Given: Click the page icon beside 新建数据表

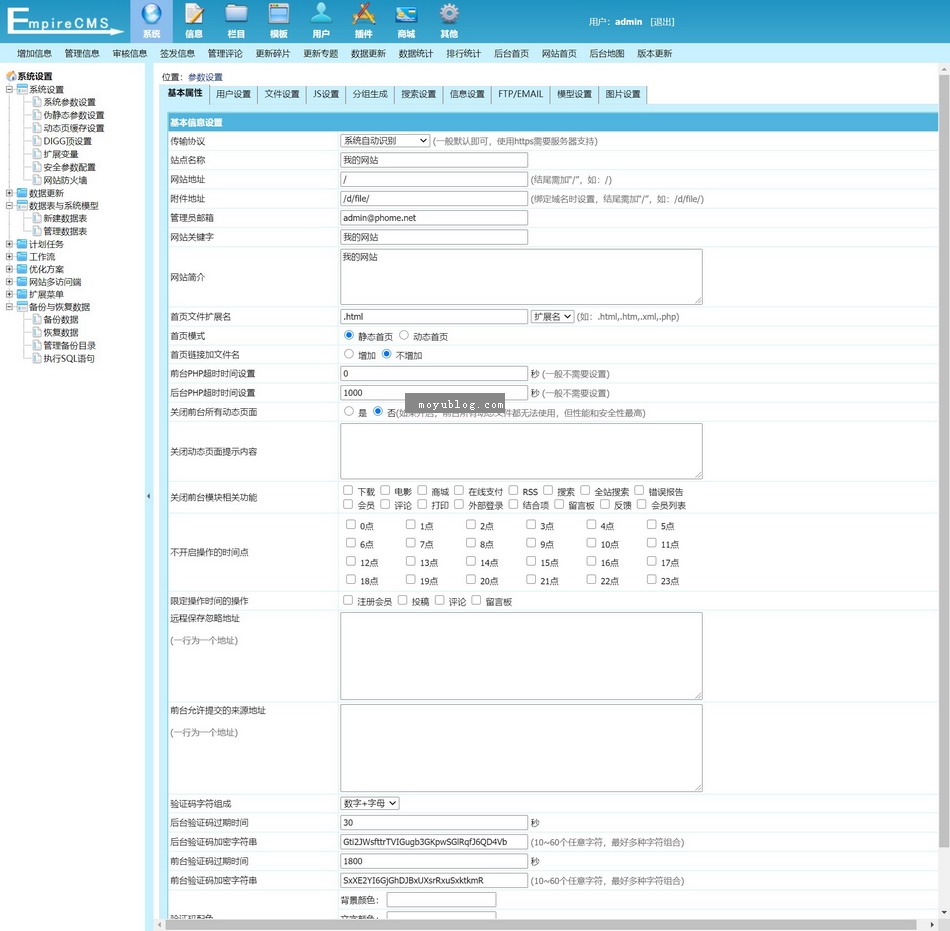Looking at the screenshot, I should pos(37,218).
